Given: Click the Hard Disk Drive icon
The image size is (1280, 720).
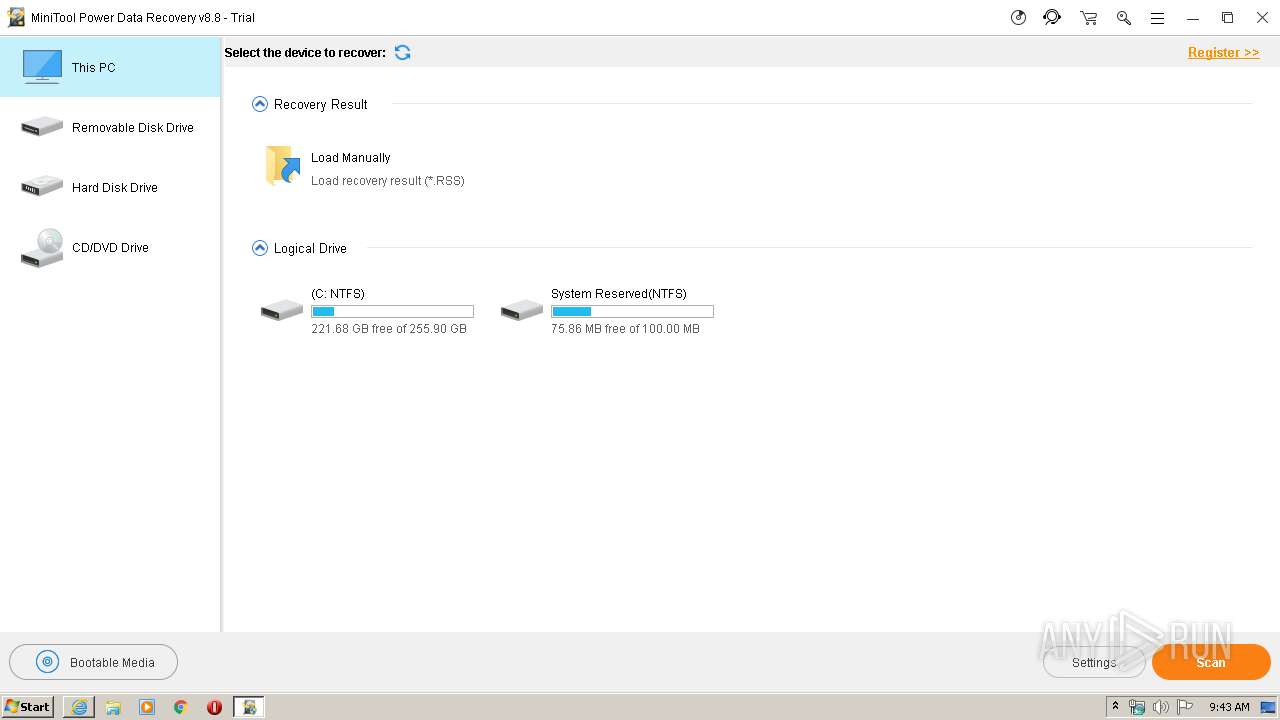Looking at the screenshot, I should pos(42,187).
